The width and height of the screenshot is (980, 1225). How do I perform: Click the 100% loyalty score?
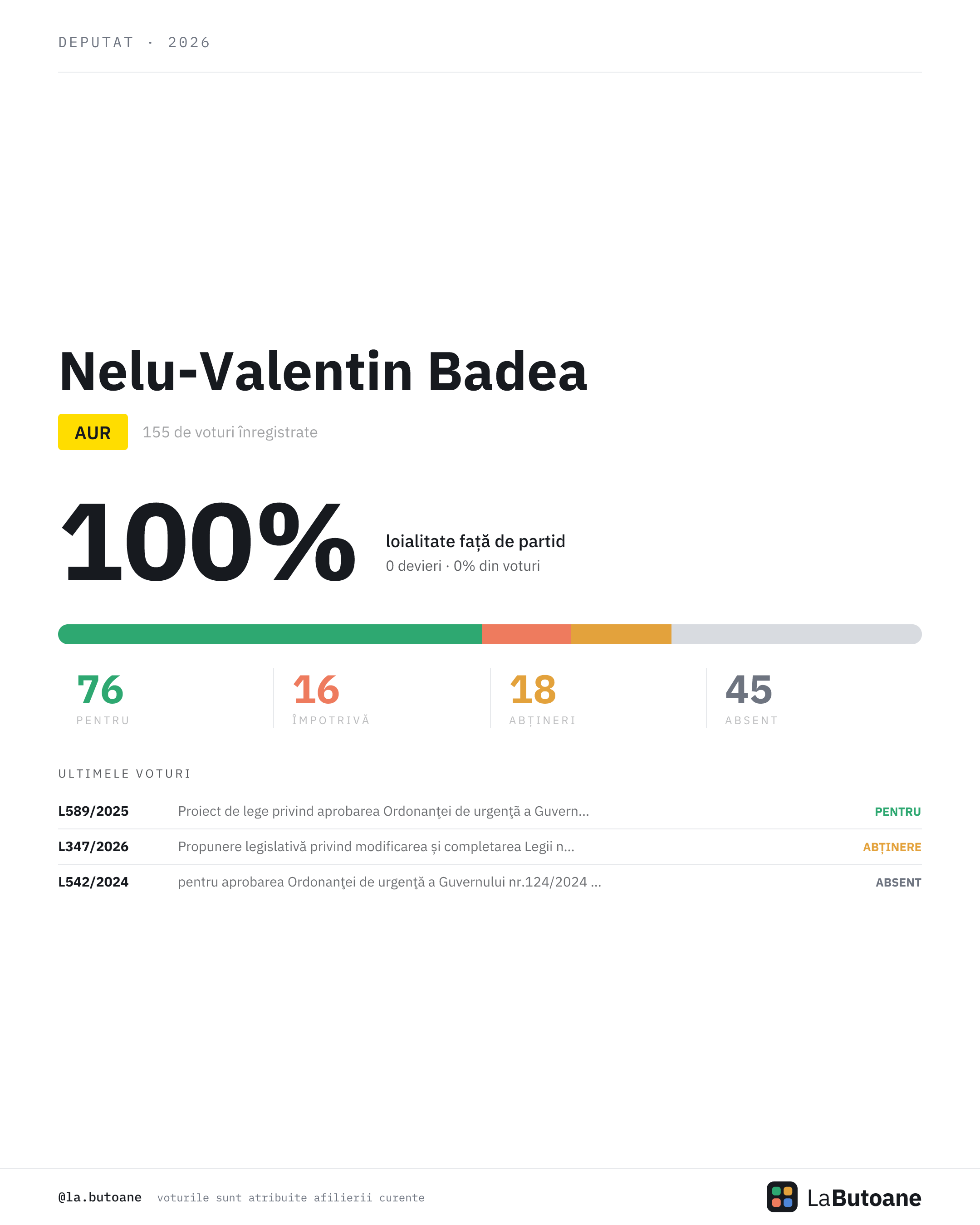[x=208, y=541]
